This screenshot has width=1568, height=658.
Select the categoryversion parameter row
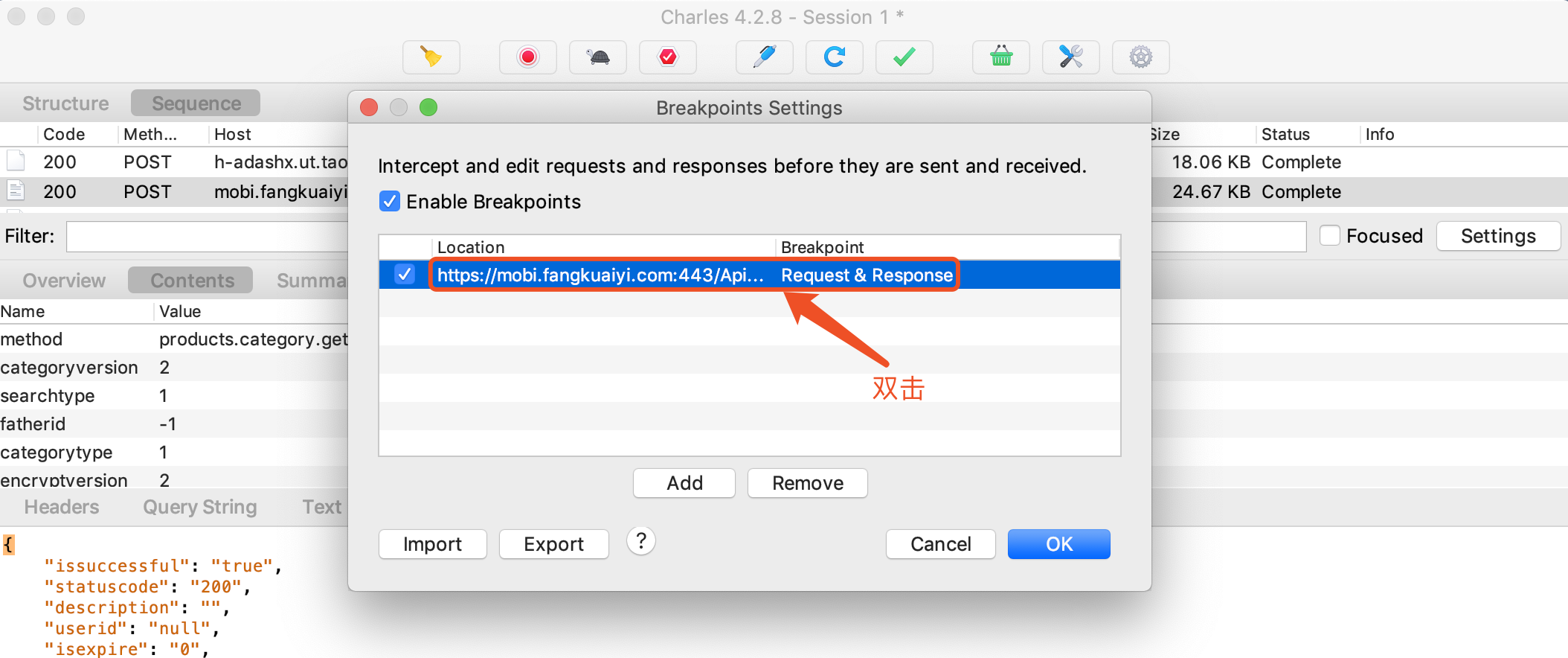point(174,367)
